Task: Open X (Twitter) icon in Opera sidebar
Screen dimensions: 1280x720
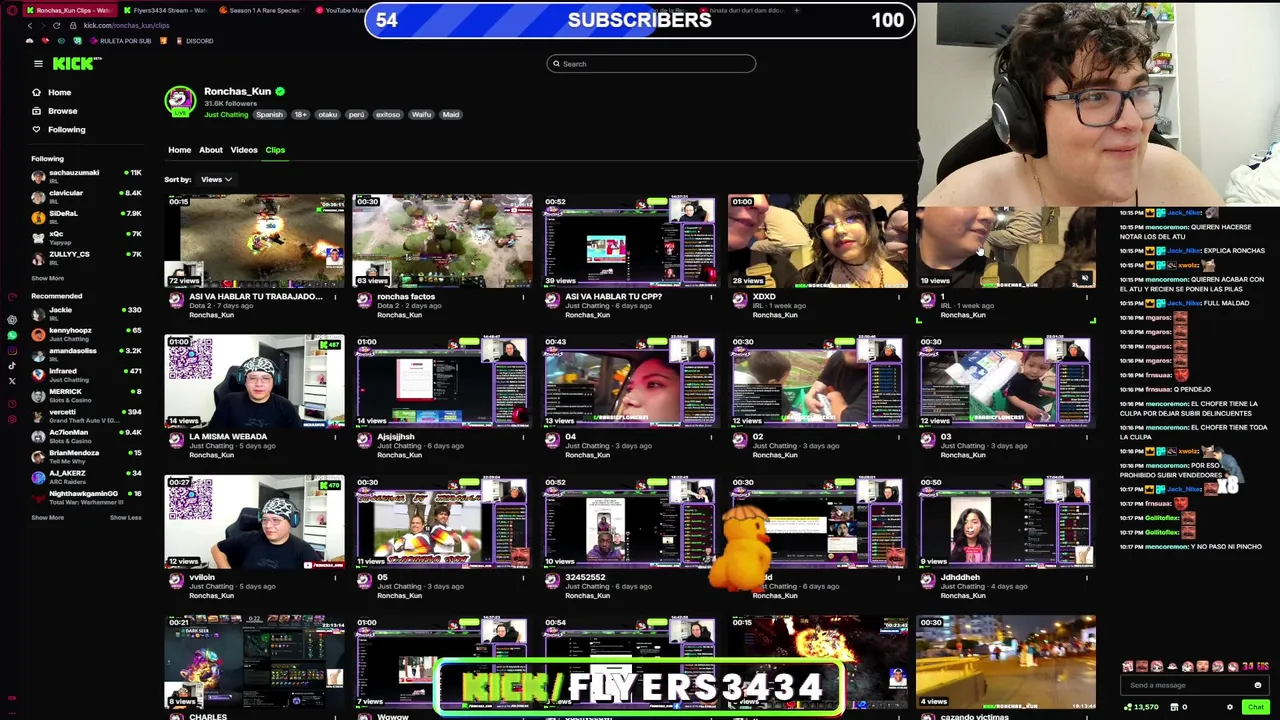Action: (x=12, y=380)
